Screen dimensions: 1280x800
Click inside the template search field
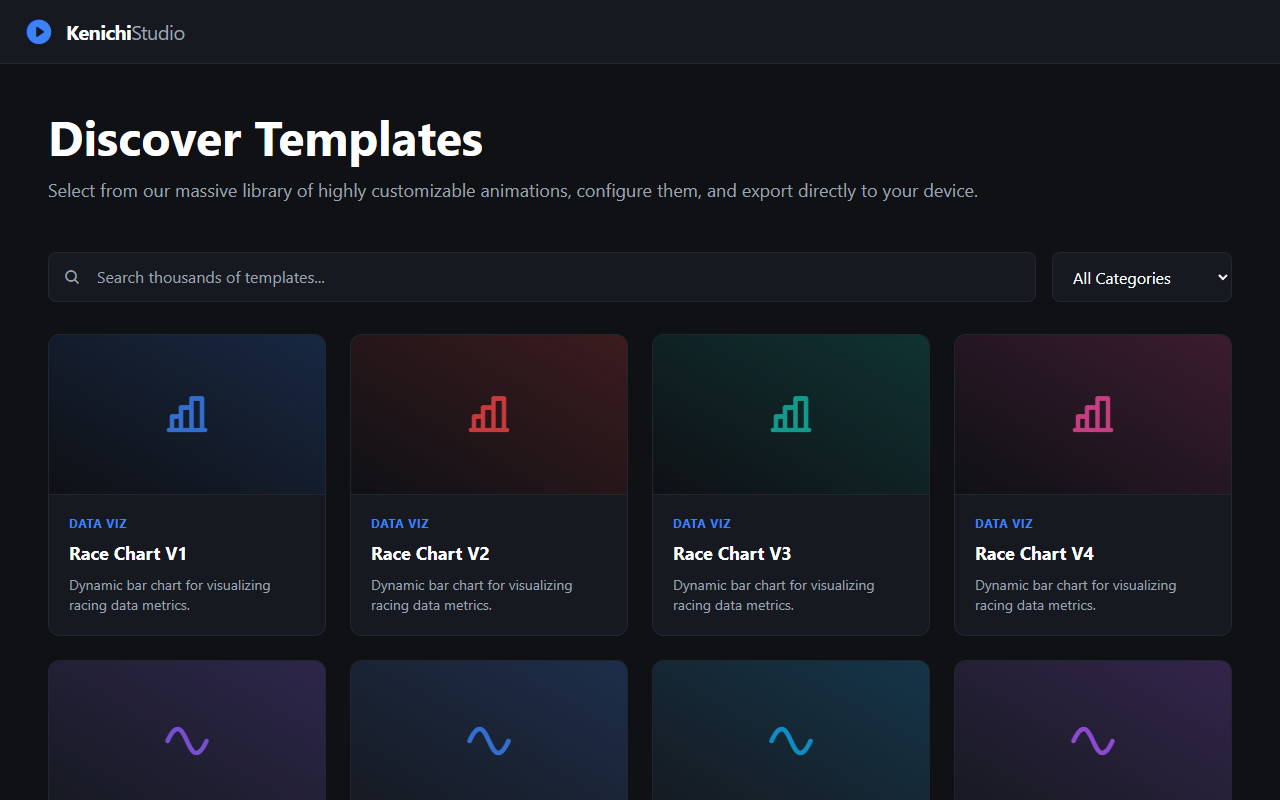[x=400, y=277]
